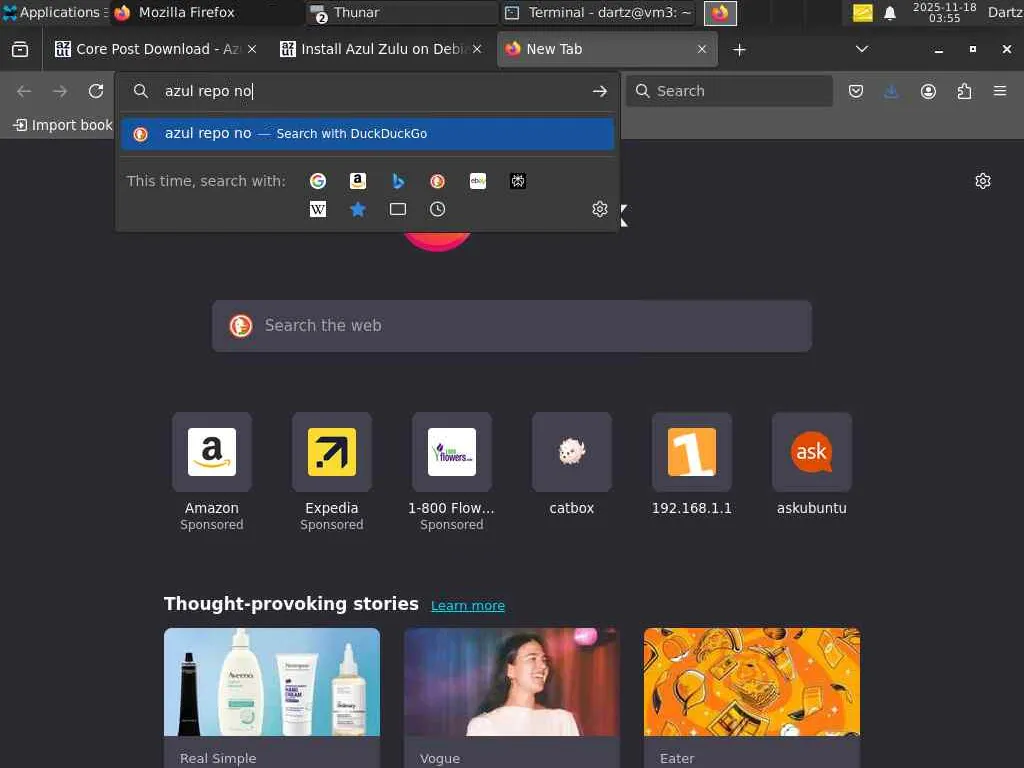Open search settings gear in URL dropdown
1024x768 pixels.
600,209
